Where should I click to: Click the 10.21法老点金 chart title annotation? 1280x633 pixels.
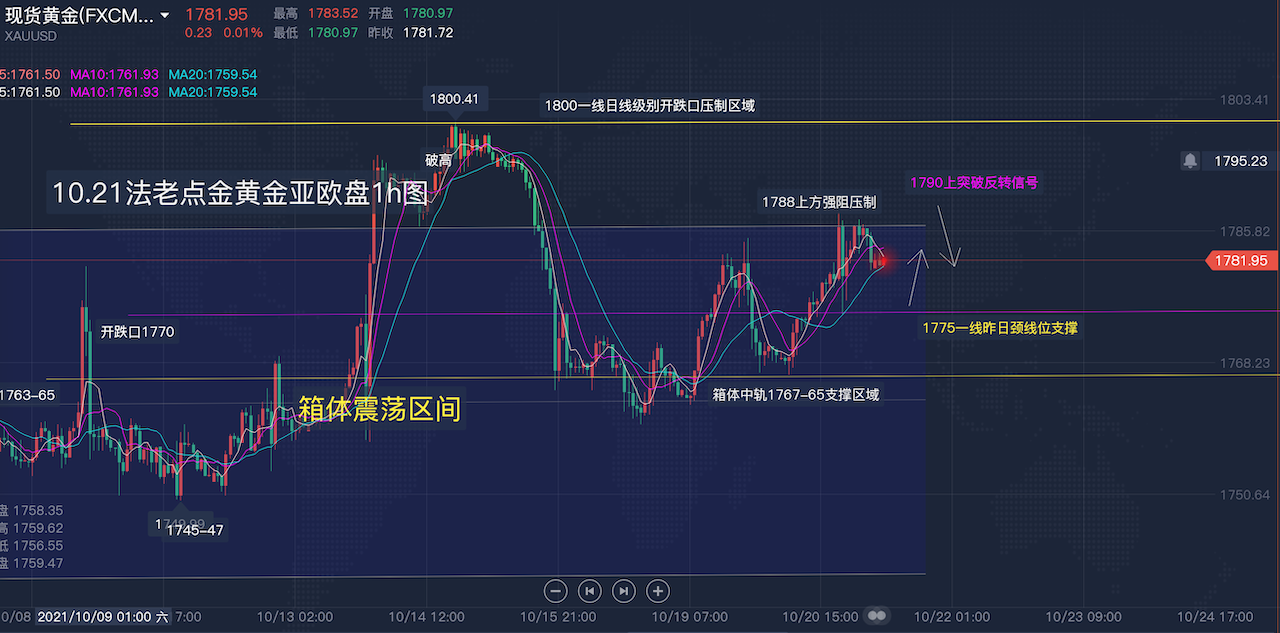pyautogui.click(x=239, y=193)
